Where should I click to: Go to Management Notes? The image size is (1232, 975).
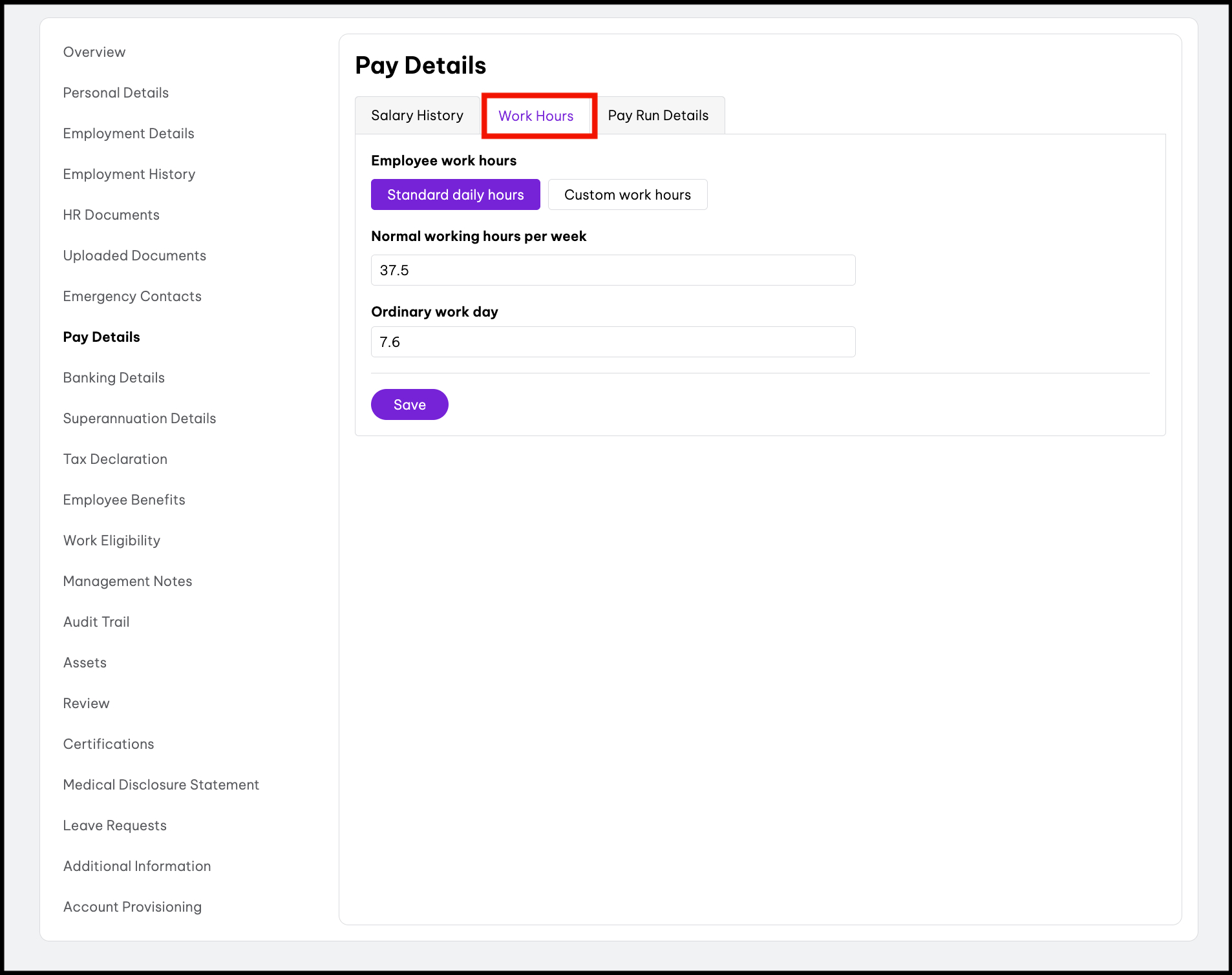click(127, 582)
